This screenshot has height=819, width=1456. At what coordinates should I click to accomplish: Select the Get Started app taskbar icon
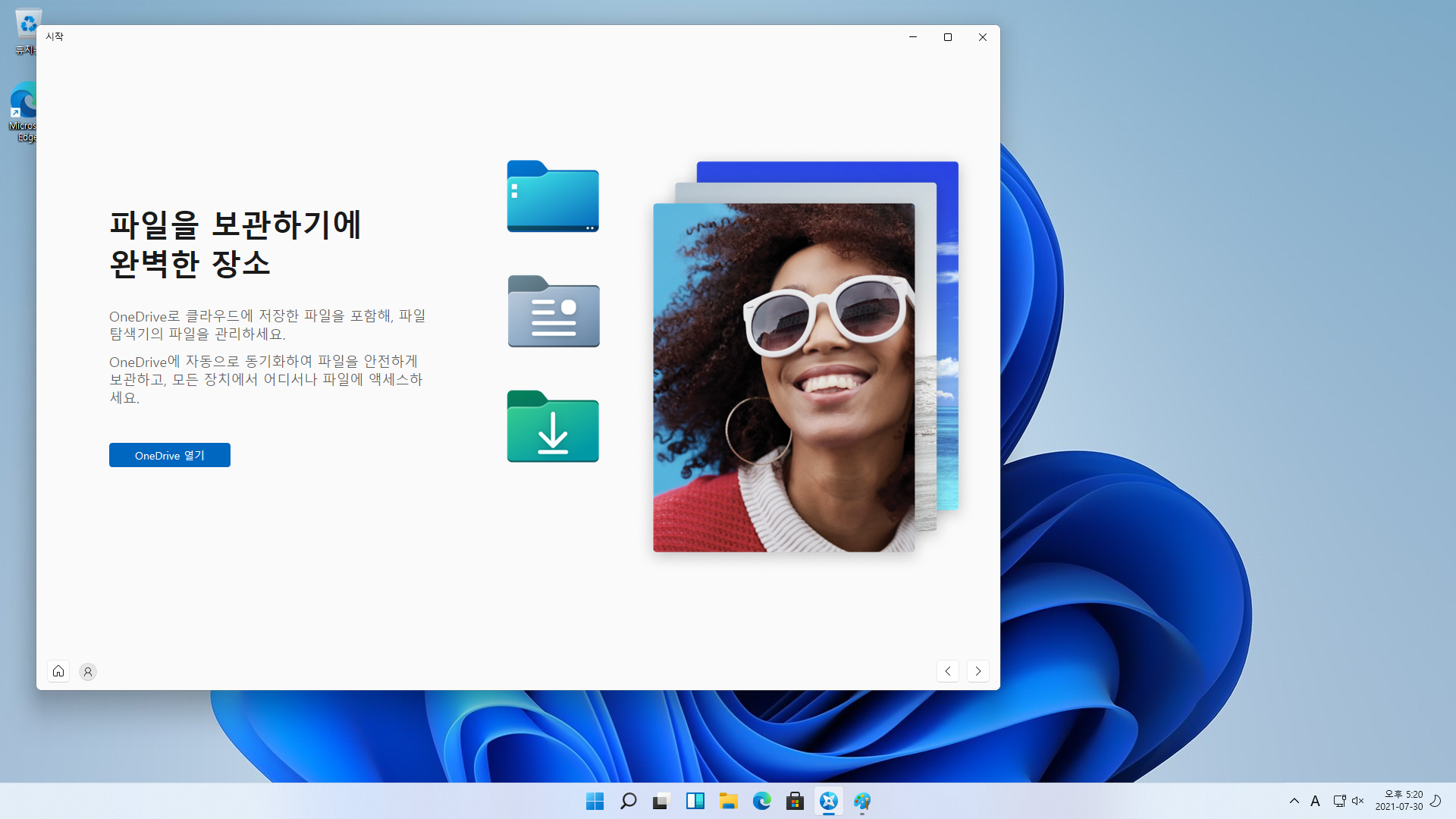click(x=829, y=801)
